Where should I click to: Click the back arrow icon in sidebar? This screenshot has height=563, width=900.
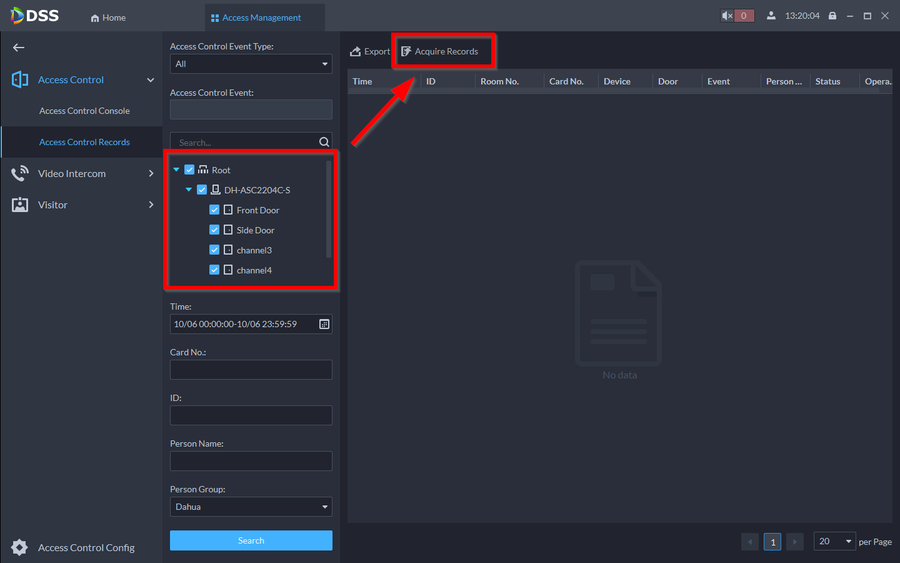18,47
